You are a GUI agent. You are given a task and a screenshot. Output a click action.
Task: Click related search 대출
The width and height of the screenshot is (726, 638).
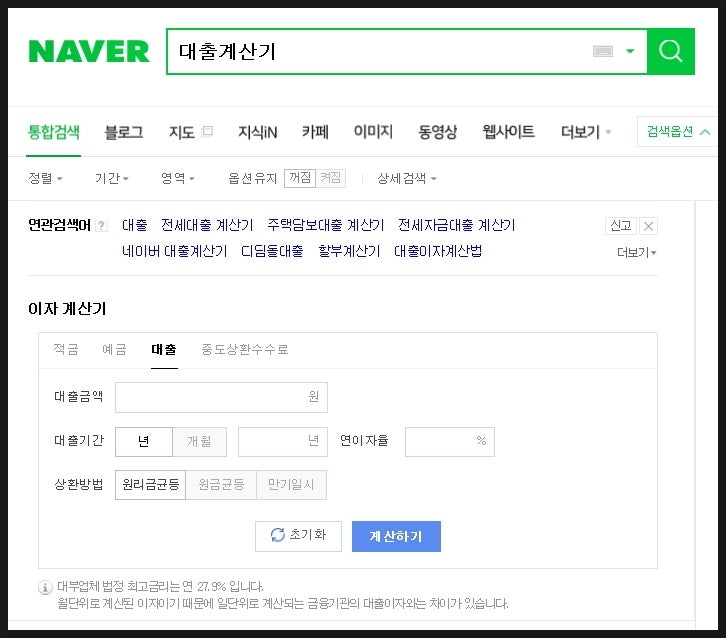tap(135, 225)
